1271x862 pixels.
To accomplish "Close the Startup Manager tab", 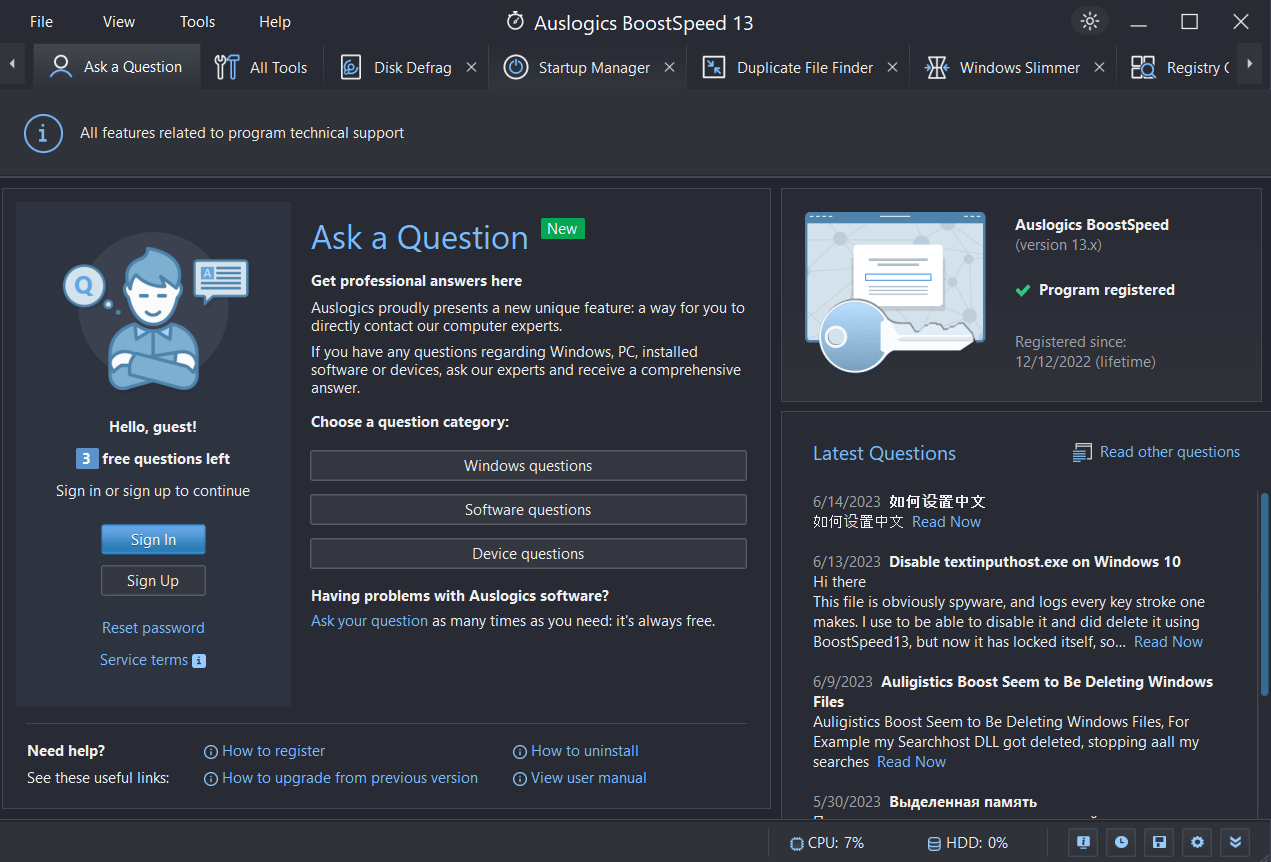I will point(669,67).
